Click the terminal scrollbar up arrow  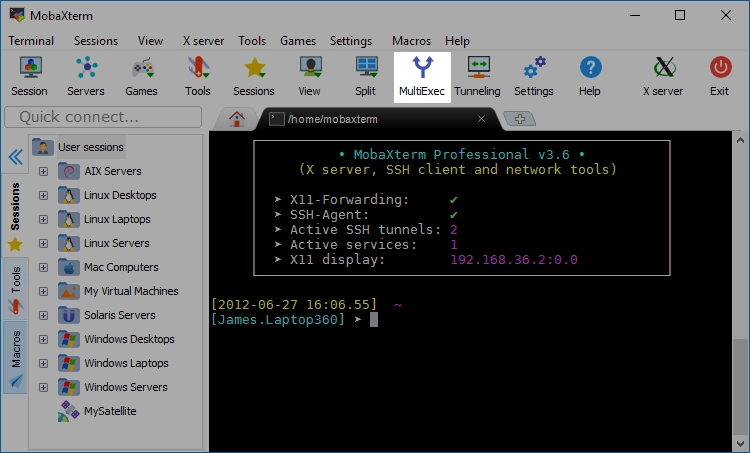pyautogui.click(x=740, y=140)
